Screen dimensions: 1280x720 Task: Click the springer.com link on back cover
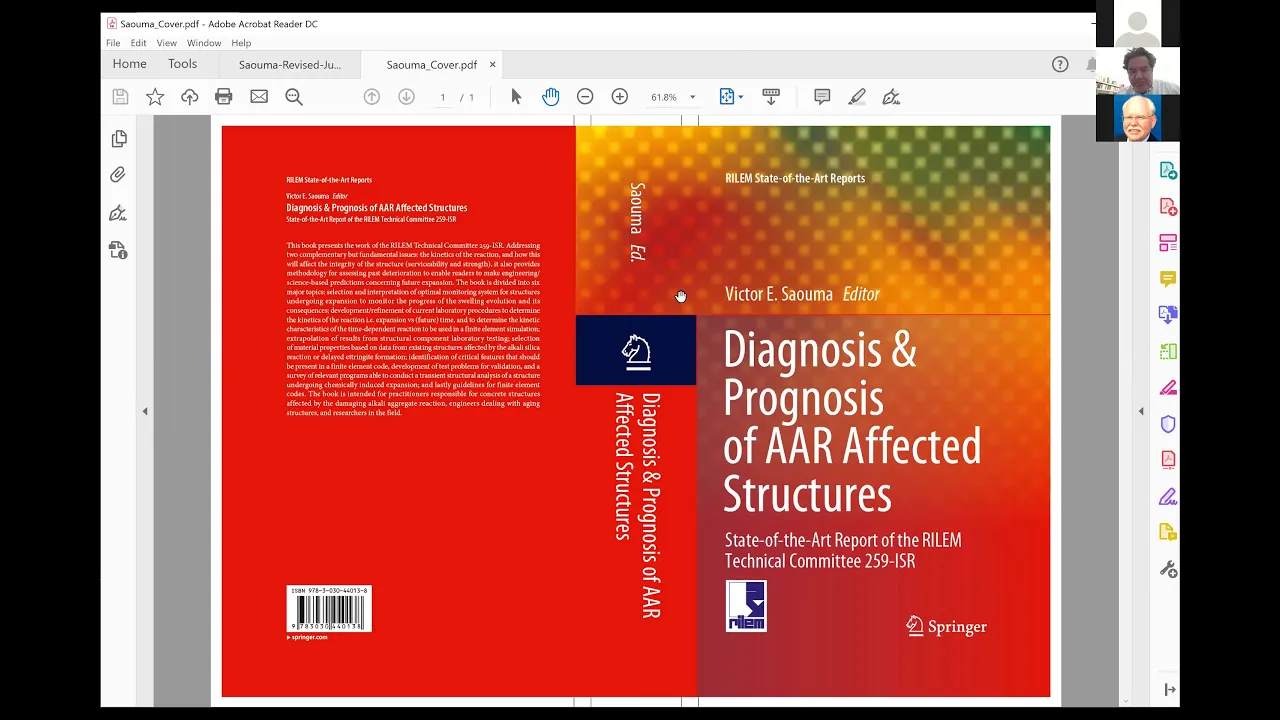pos(308,637)
